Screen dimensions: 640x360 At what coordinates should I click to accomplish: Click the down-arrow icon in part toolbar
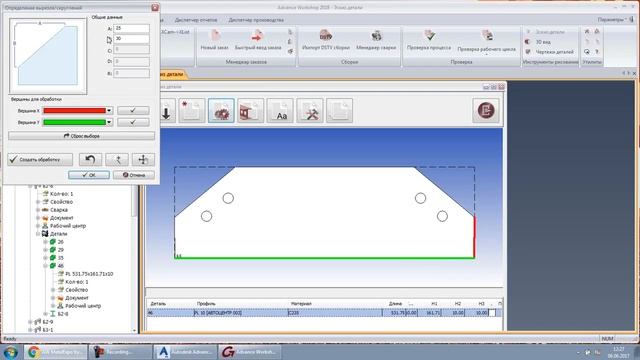166,111
